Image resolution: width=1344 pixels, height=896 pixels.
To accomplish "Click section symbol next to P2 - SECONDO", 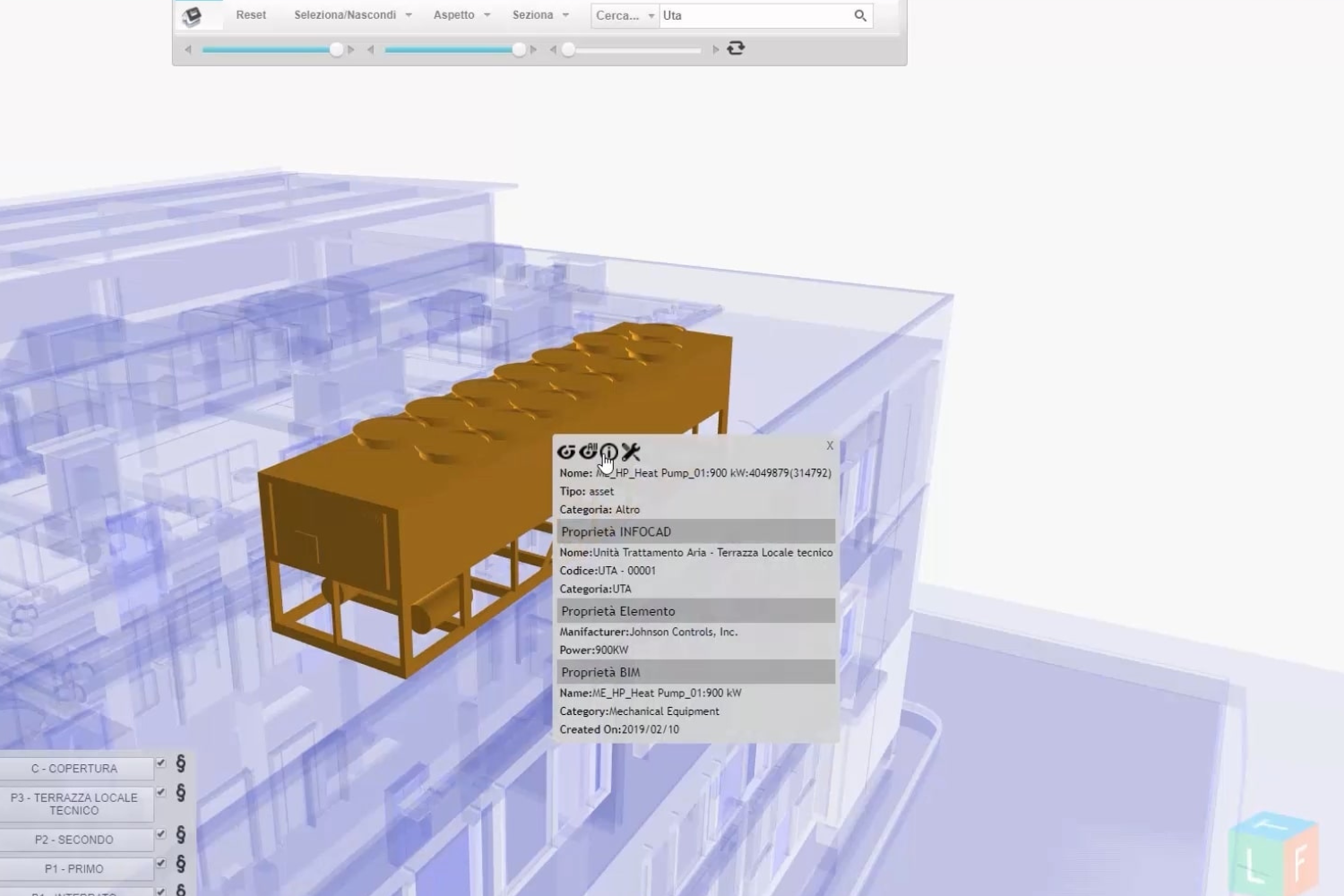I will (x=181, y=835).
